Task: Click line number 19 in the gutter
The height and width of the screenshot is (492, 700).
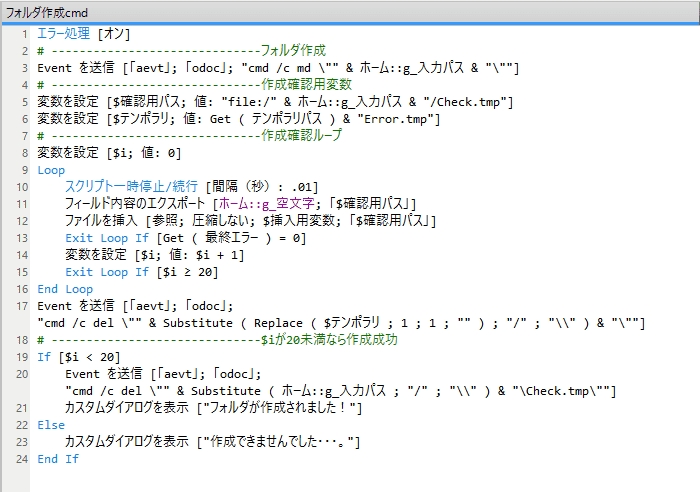Action: [x=22, y=357]
